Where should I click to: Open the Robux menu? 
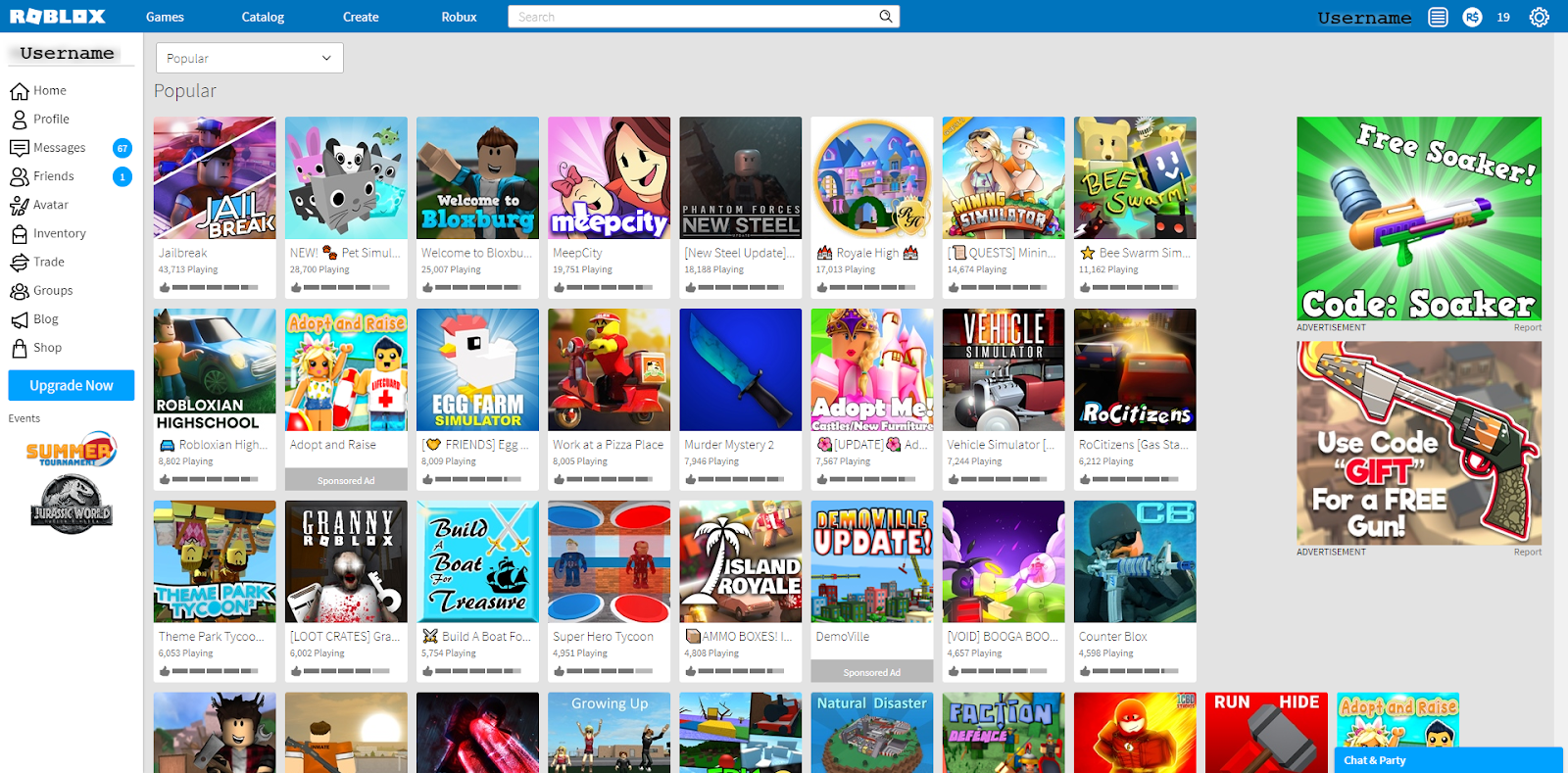(459, 17)
